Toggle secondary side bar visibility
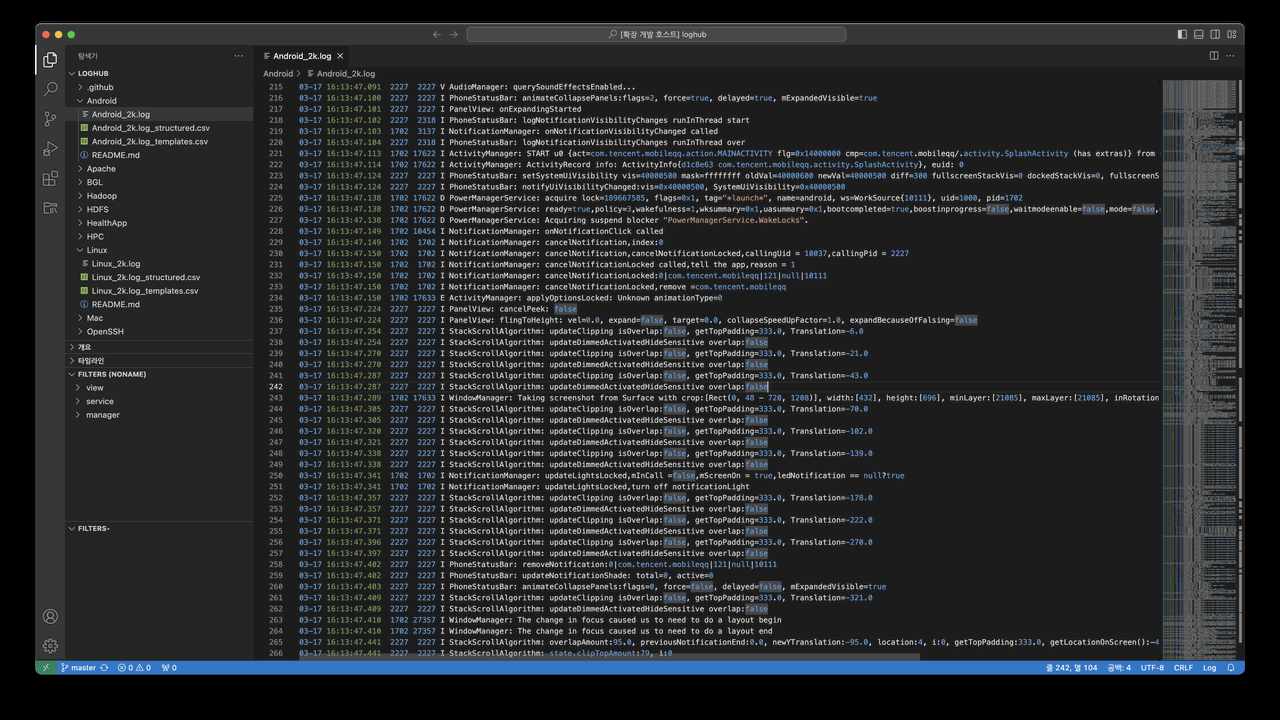The image size is (1280, 720). [1216, 34]
